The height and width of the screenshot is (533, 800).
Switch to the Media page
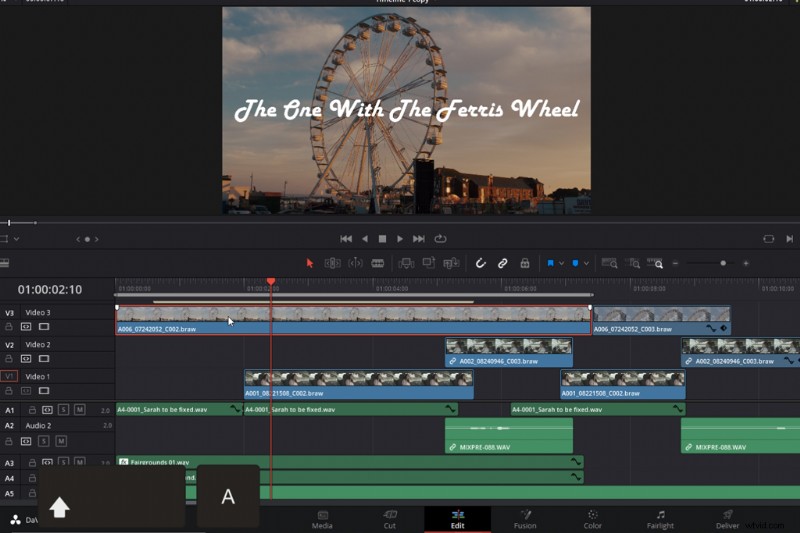(x=322, y=519)
